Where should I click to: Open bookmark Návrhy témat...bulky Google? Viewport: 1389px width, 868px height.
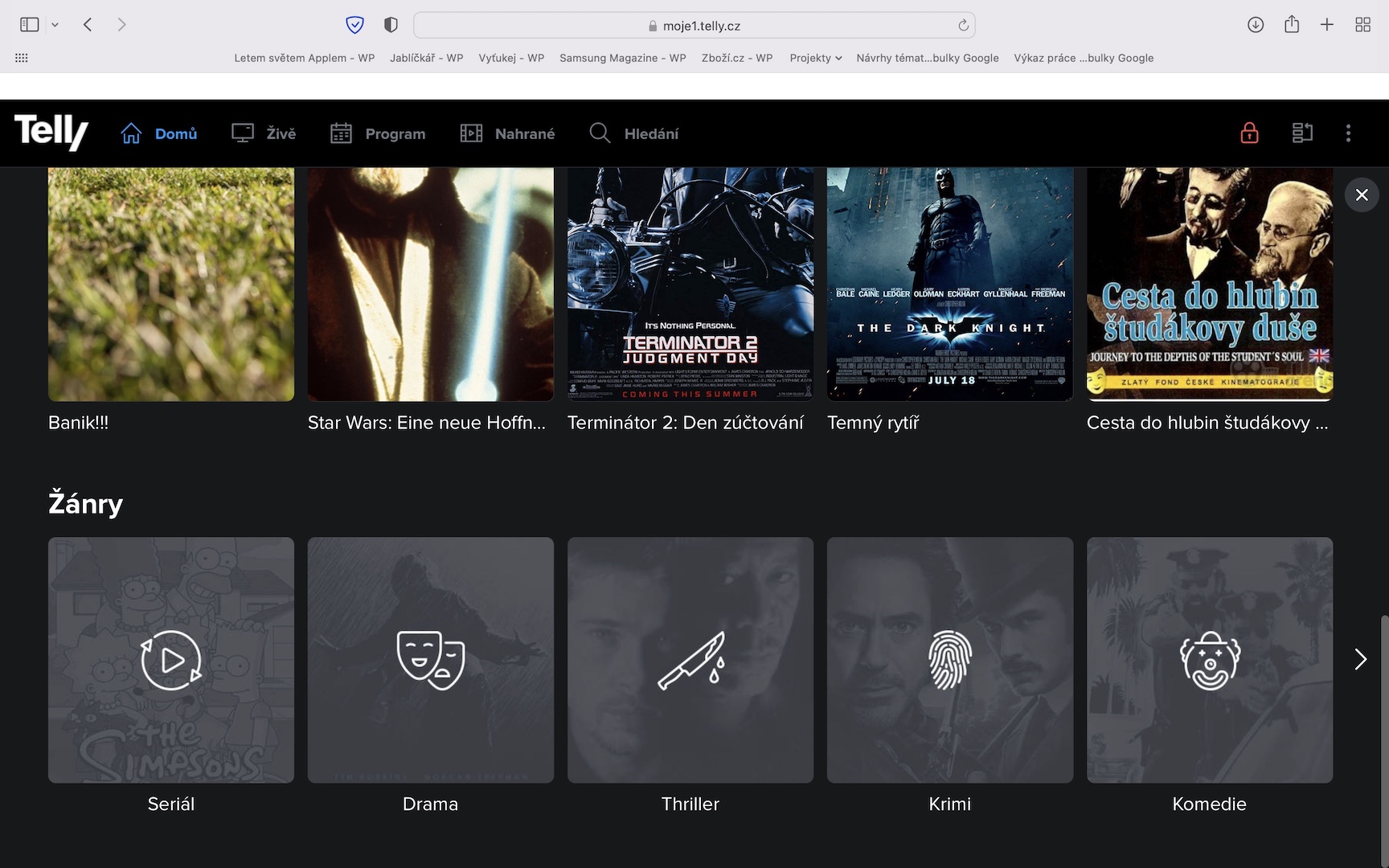click(x=928, y=58)
